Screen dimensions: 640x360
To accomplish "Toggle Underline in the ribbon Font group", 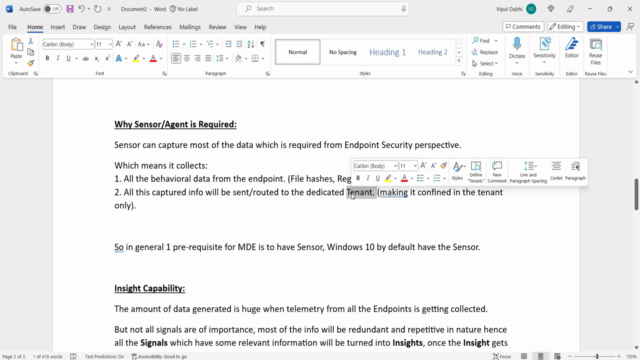I will point(68,59).
